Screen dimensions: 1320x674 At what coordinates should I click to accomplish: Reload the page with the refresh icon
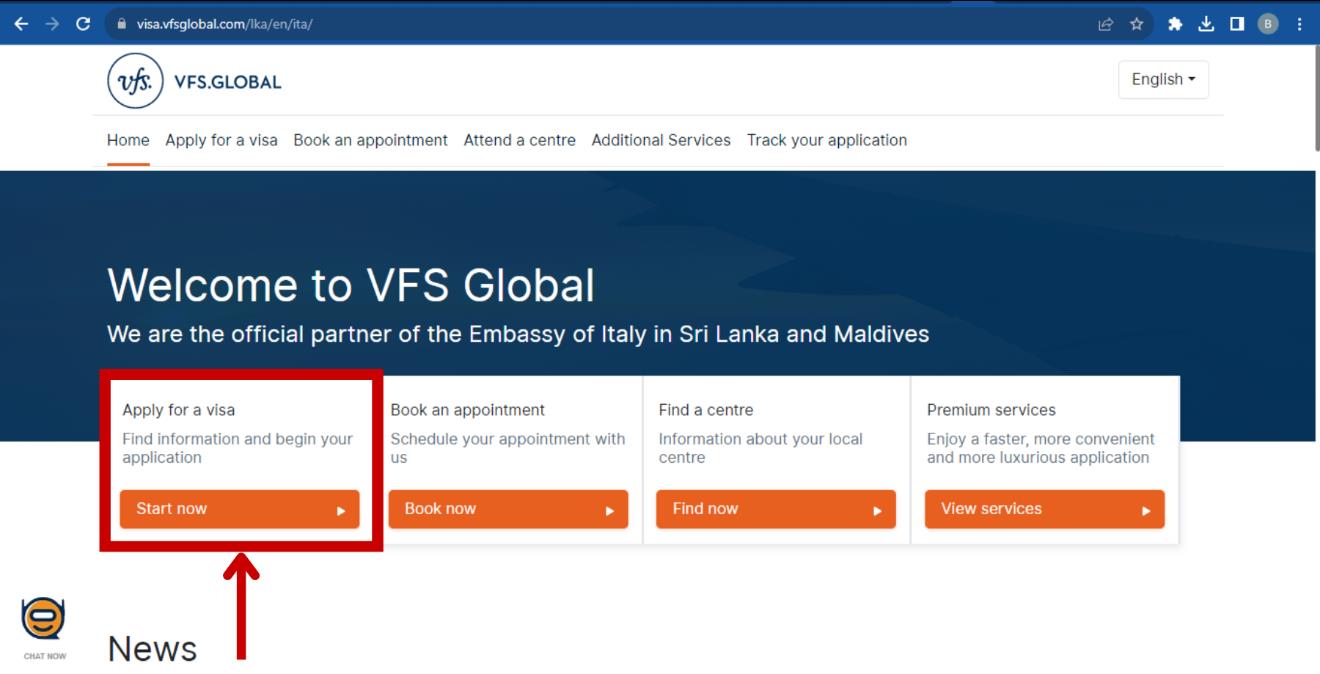(x=83, y=24)
